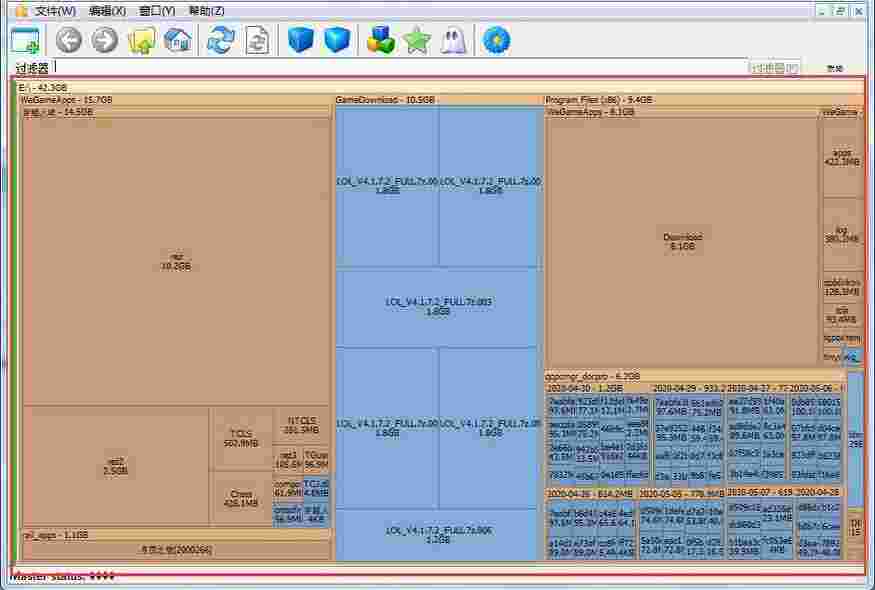The image size is (875, 590).
Task: Go forward with the right arrow icon
Action: [x=105, y=40]
